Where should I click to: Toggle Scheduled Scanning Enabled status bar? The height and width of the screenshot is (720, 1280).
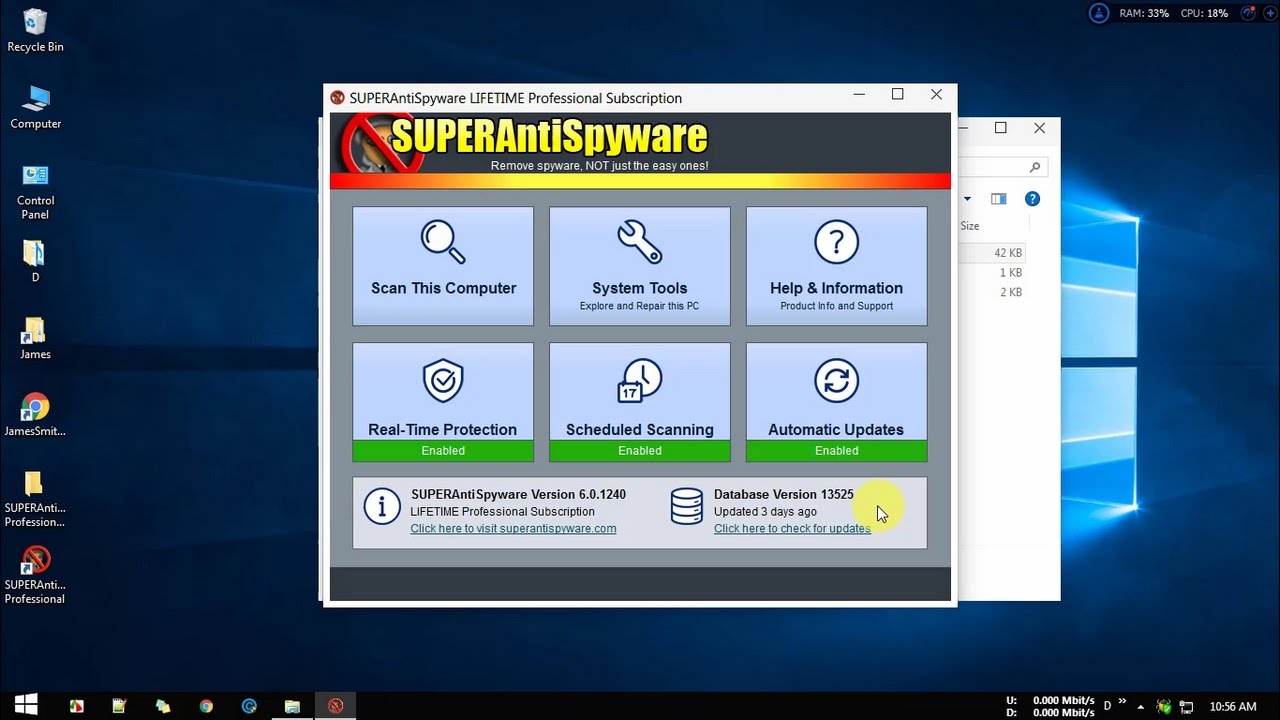coord(640,451)
